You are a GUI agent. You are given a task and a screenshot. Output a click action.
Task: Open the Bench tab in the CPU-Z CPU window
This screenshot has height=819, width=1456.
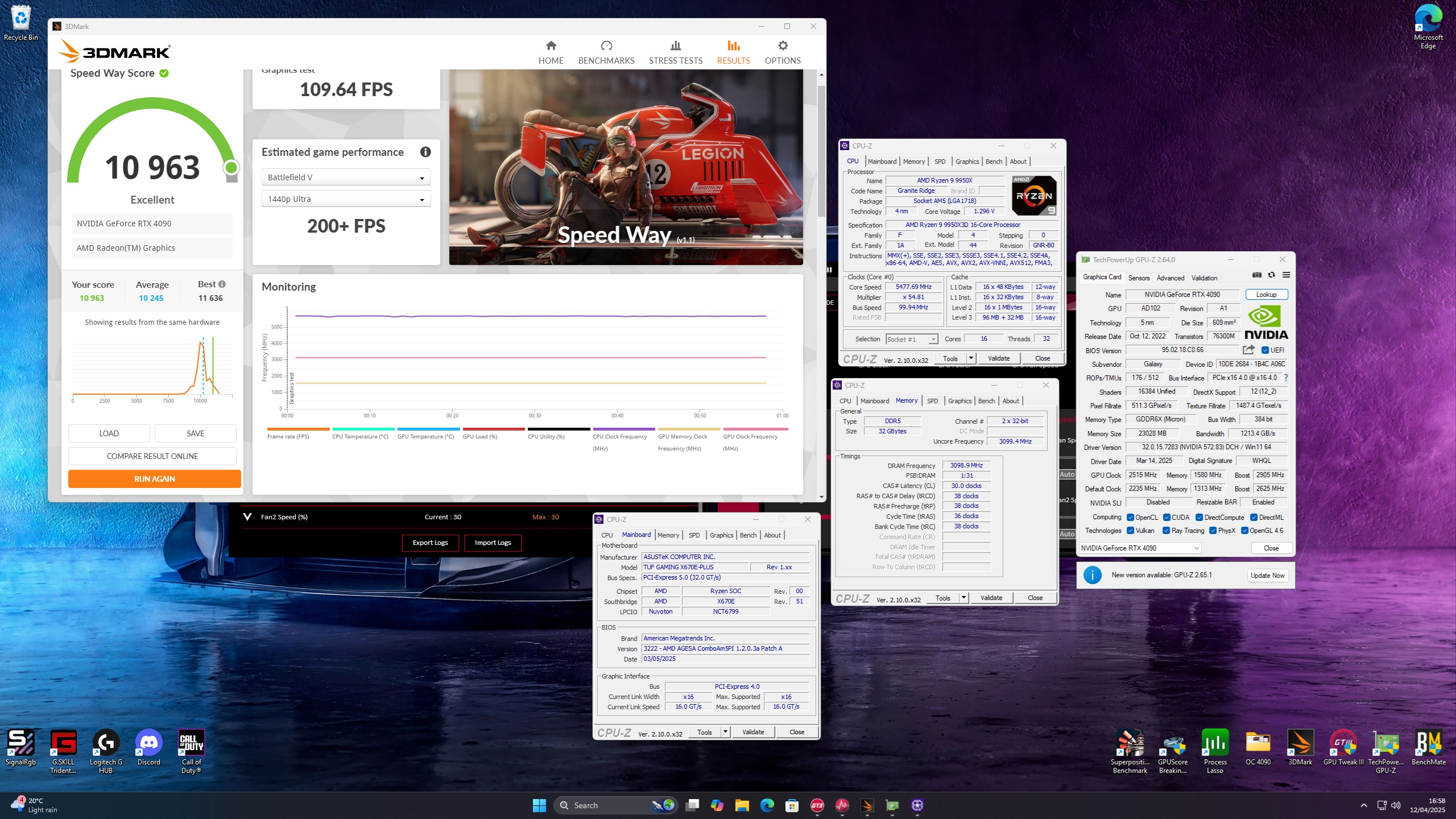(994, 162)
